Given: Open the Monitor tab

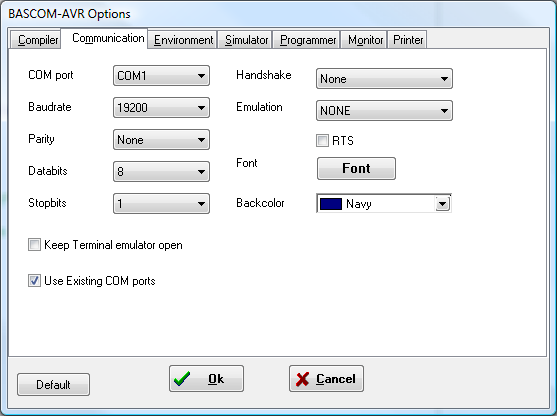Looking at the screenshot, I should 364,40.
